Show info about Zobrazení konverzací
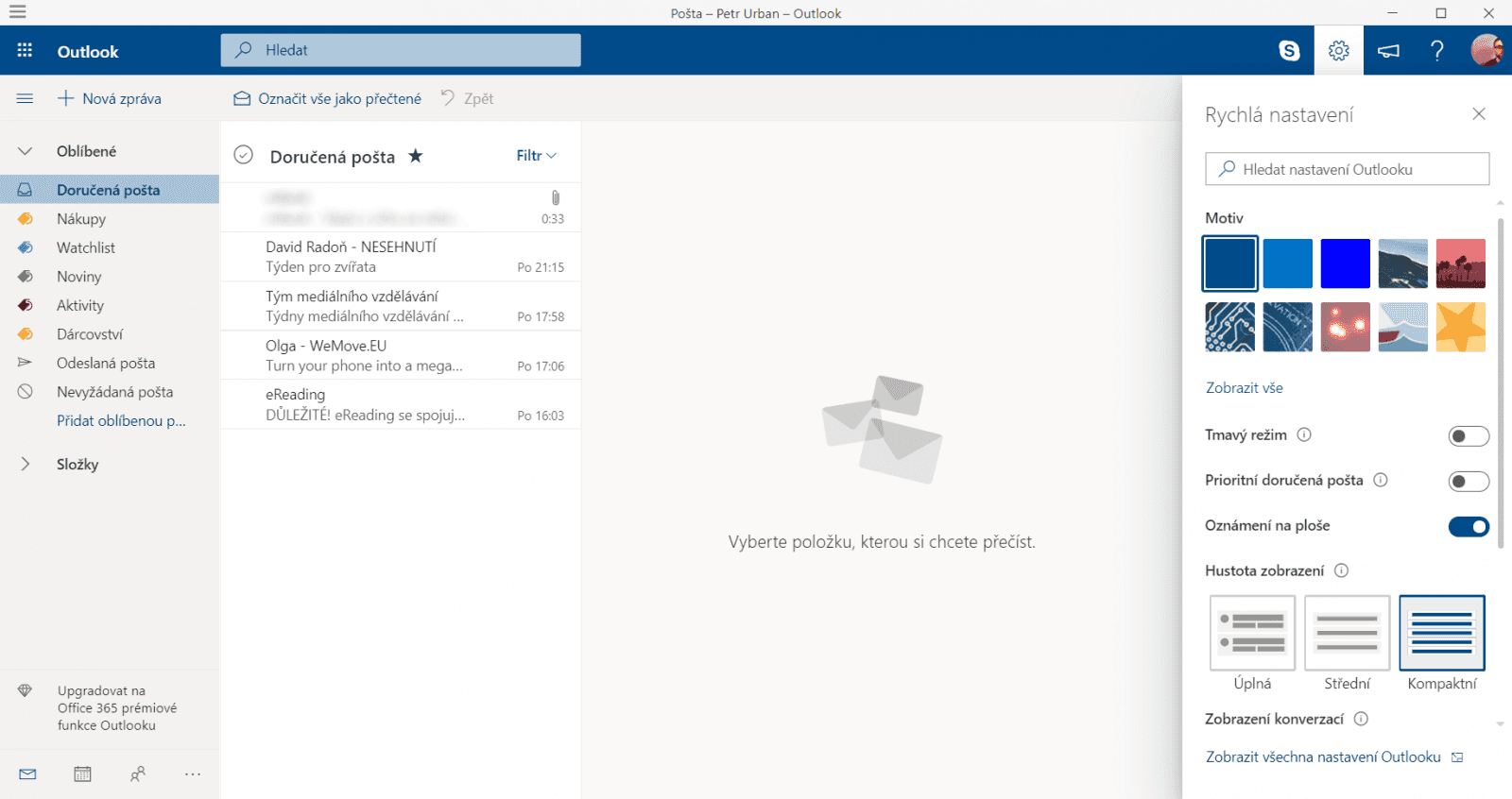This screenshot has width=1512, height=799. coord(1361,719)
